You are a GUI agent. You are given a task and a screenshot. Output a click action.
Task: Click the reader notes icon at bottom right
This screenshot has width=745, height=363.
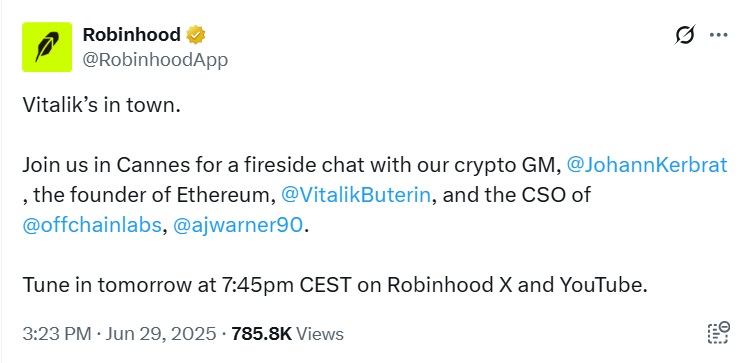pos(718,333)
